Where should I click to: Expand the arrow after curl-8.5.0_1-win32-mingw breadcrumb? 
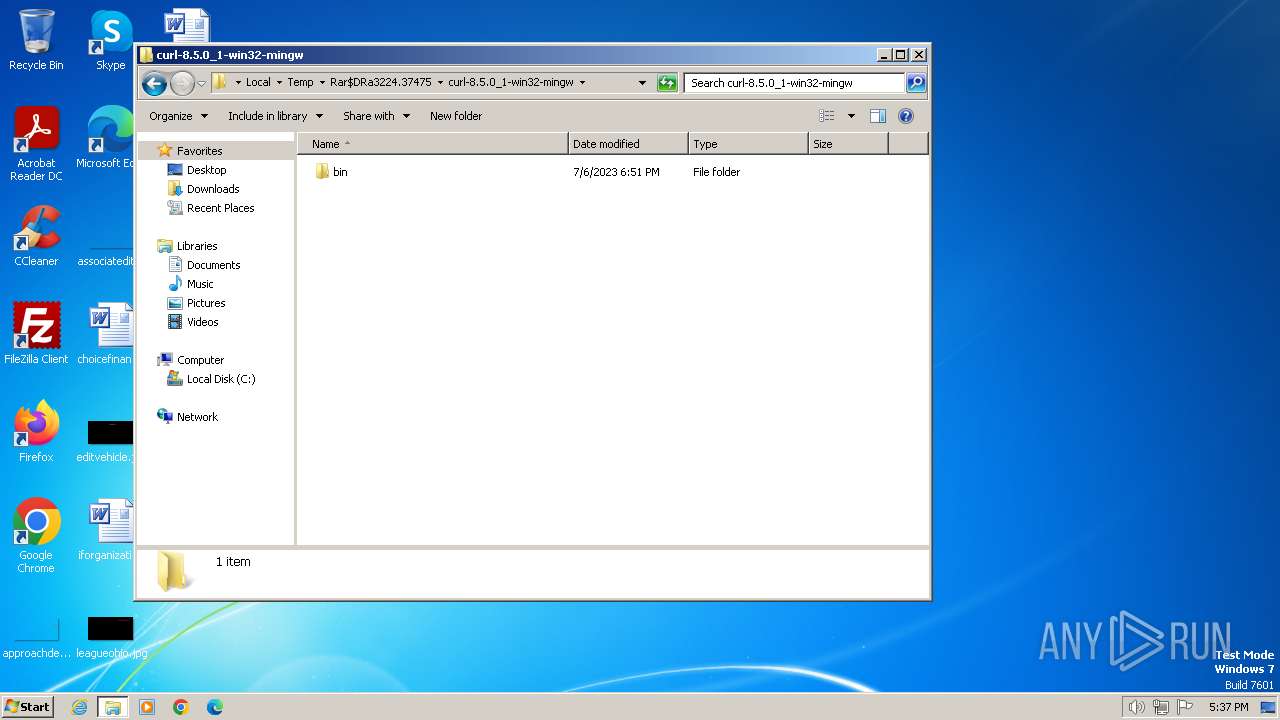(x=582, y=83)
